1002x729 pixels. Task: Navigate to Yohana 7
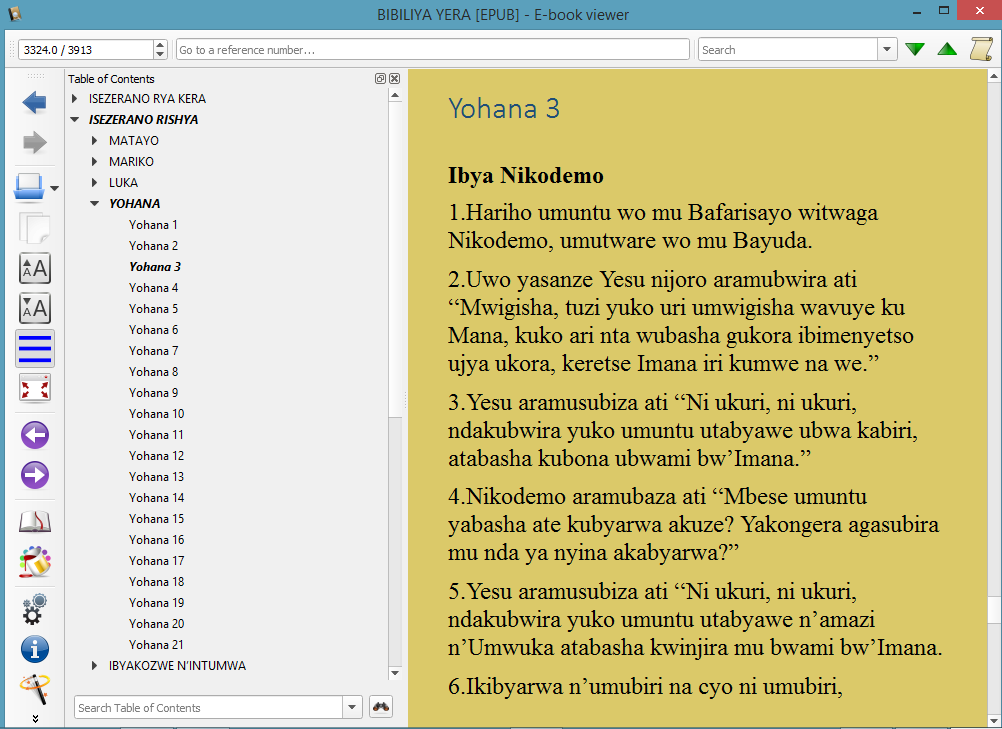pyautogui.click(x=153, y=351)
